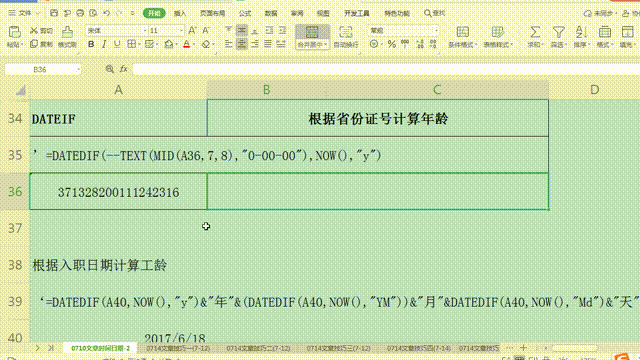Open the number format dropdown (常规)
This screenshot has height=360, width=640.
click(x=436, y=31)
